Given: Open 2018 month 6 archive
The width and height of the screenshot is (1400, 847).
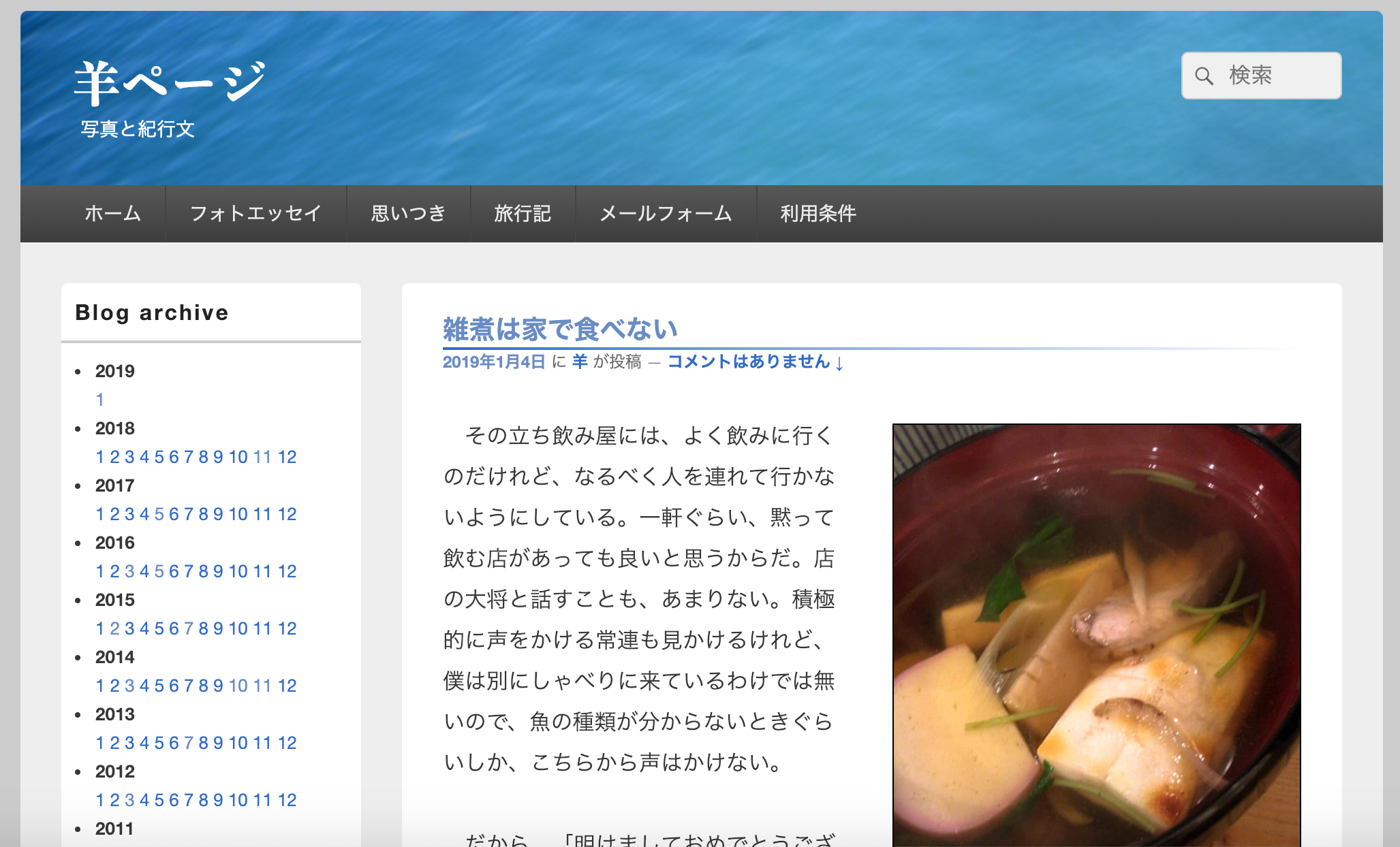Looking at the screenshot, I should pos(174,457).
